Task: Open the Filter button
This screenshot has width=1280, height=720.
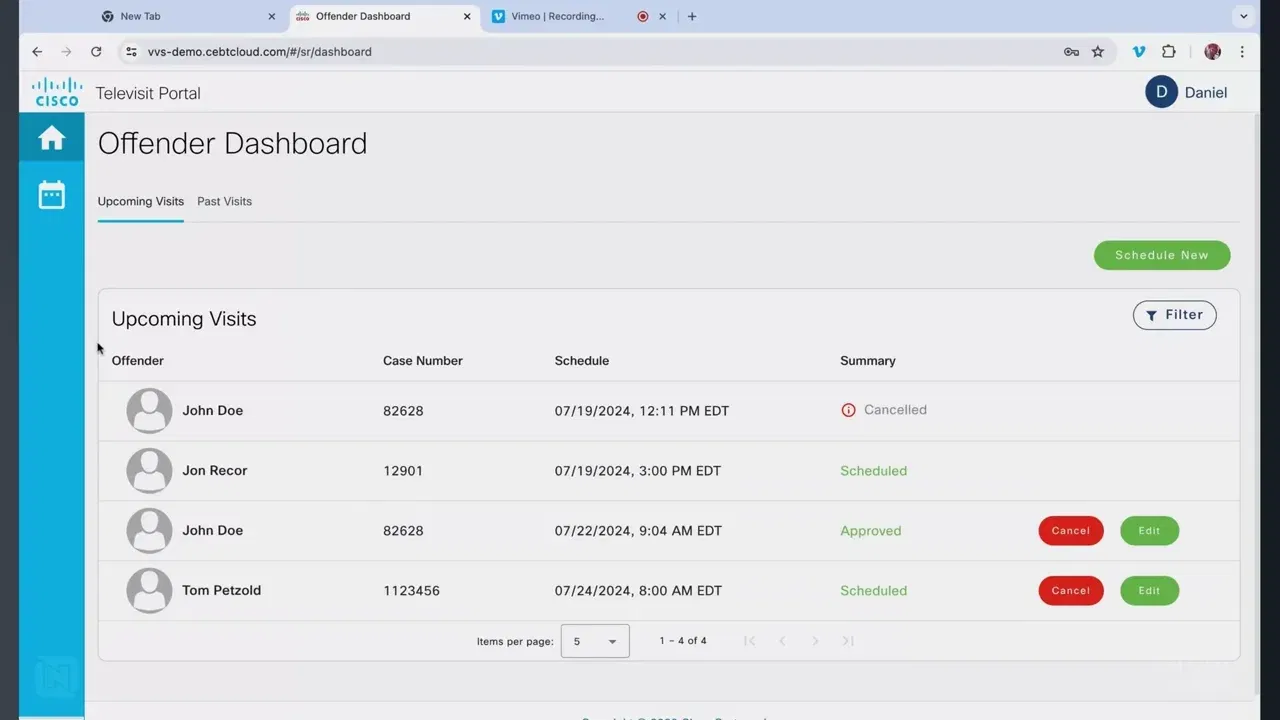Action: click(1175, 315)
